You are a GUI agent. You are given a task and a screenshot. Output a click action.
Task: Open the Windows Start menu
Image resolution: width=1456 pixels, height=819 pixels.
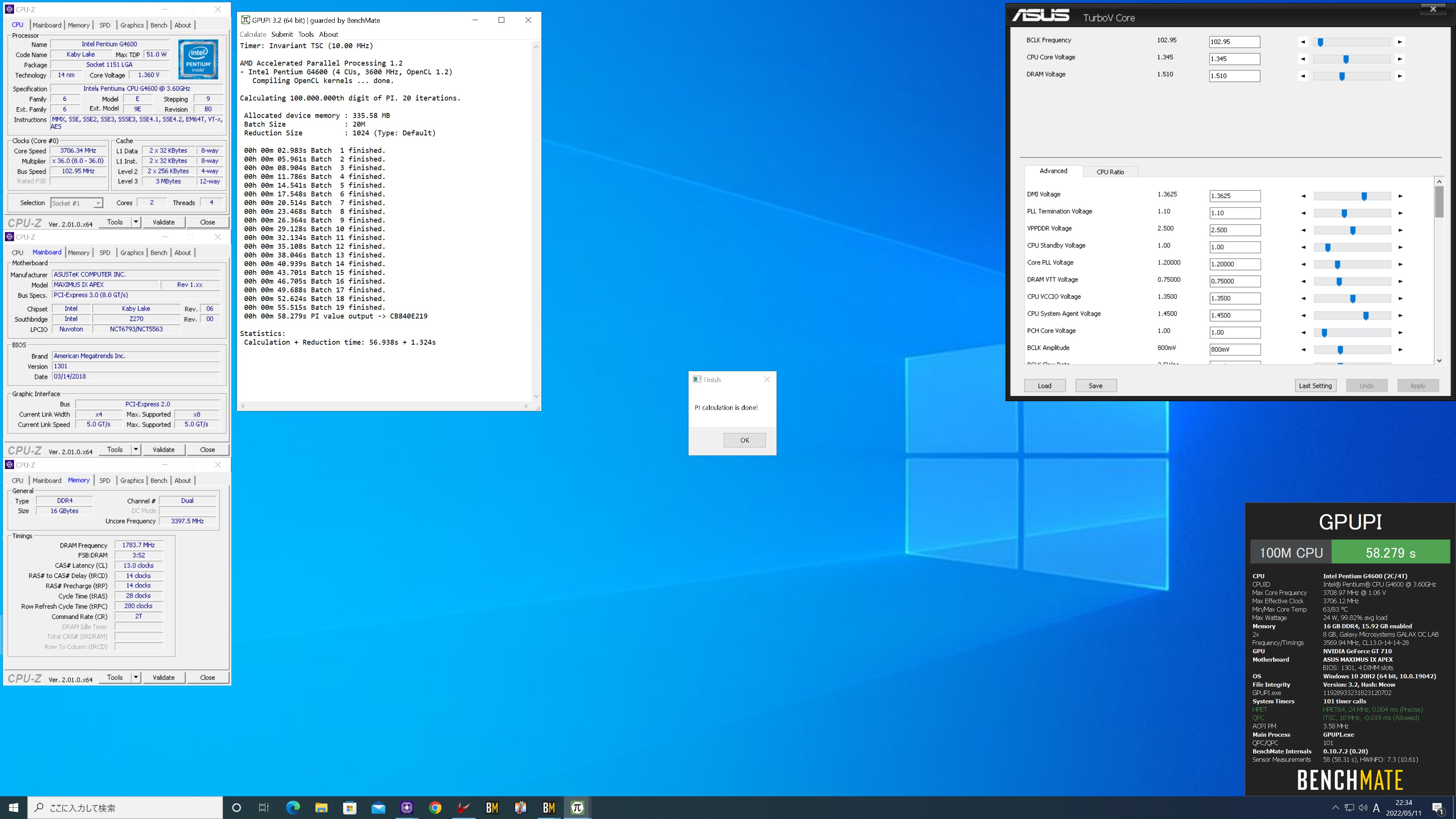point(14,808)
